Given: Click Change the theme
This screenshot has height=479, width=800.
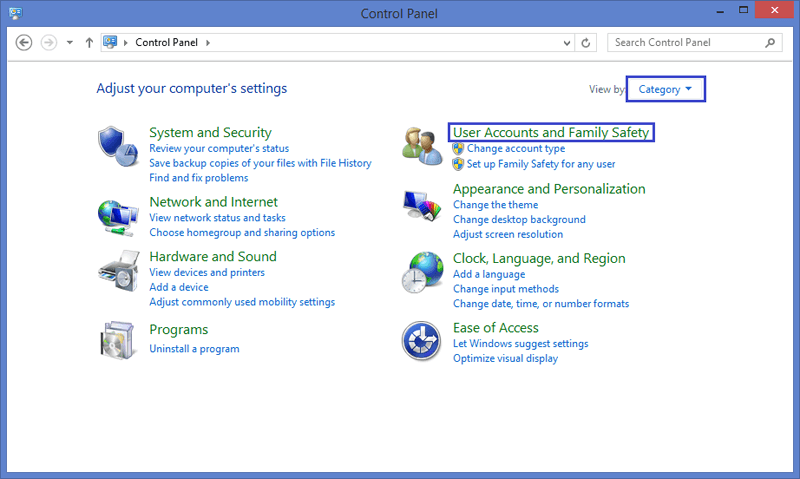Looking at the screenshot, I should pyautogui.click(x=495, y=205).
